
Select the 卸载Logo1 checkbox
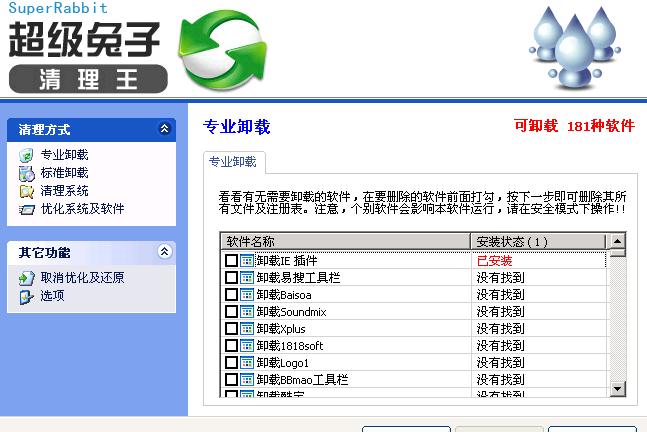(231, 363)
